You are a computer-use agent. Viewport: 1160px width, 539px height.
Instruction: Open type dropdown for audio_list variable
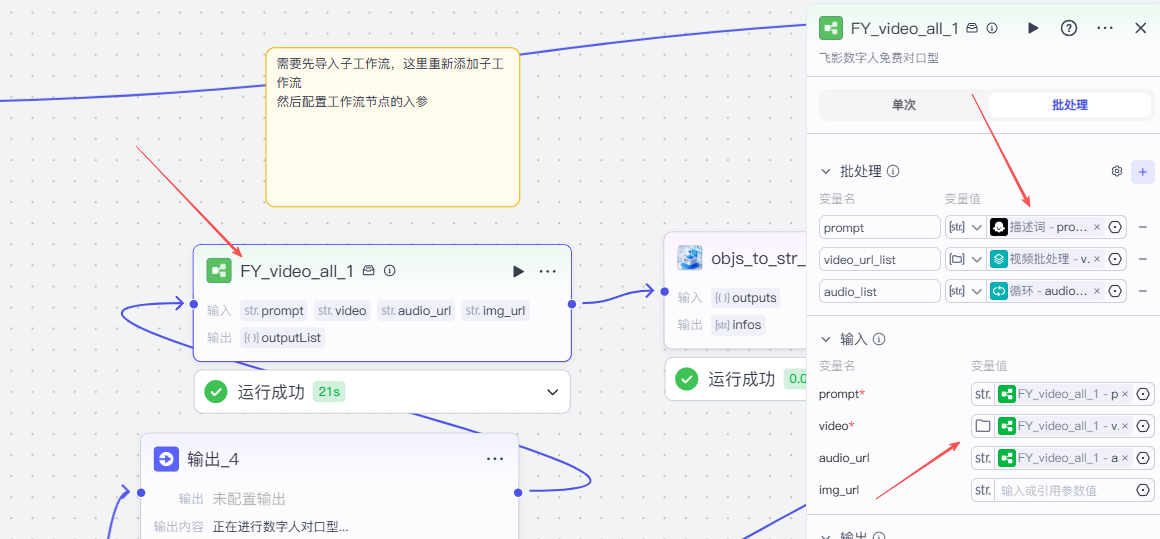(x=966, y=291)
